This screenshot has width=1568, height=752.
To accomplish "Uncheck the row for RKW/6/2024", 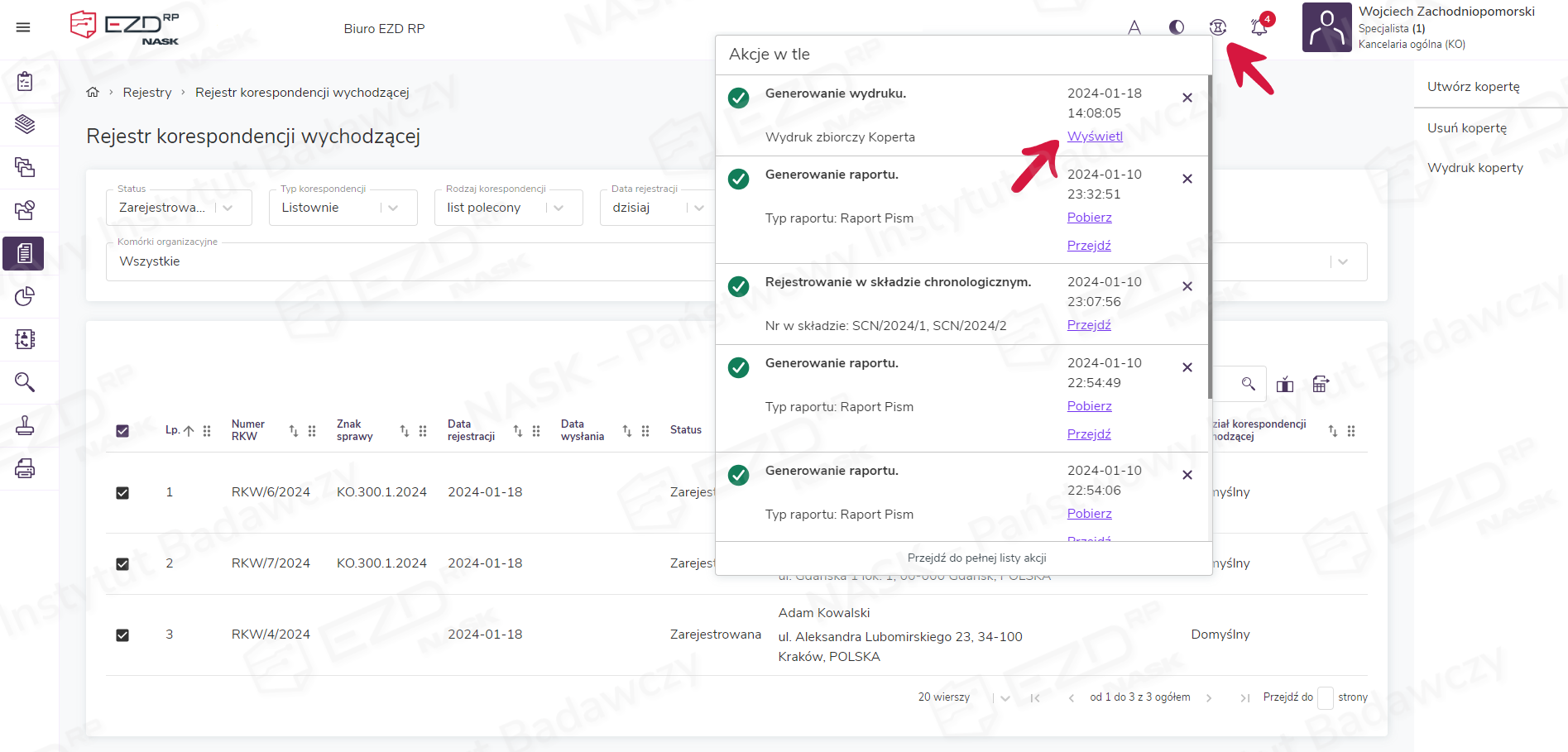I will point(122,493).
